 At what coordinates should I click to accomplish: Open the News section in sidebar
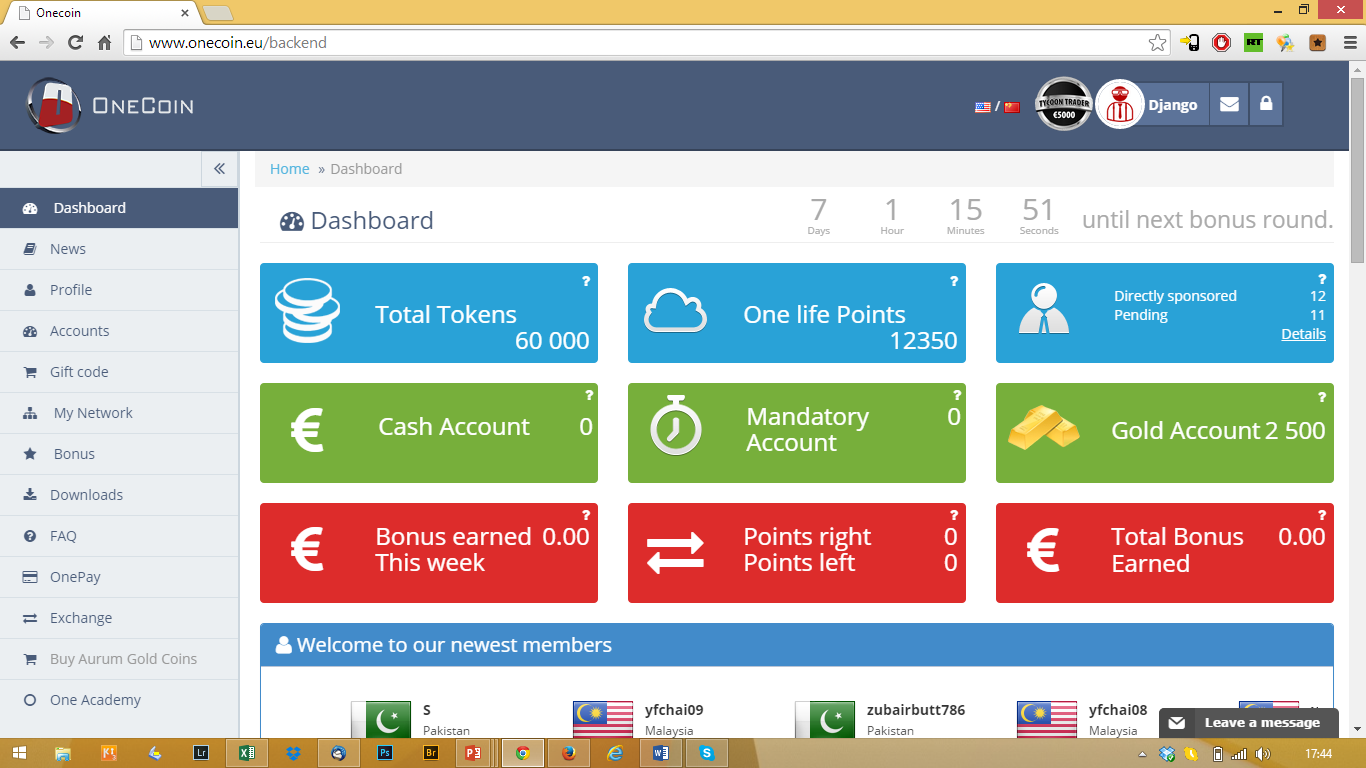(119, 249)
